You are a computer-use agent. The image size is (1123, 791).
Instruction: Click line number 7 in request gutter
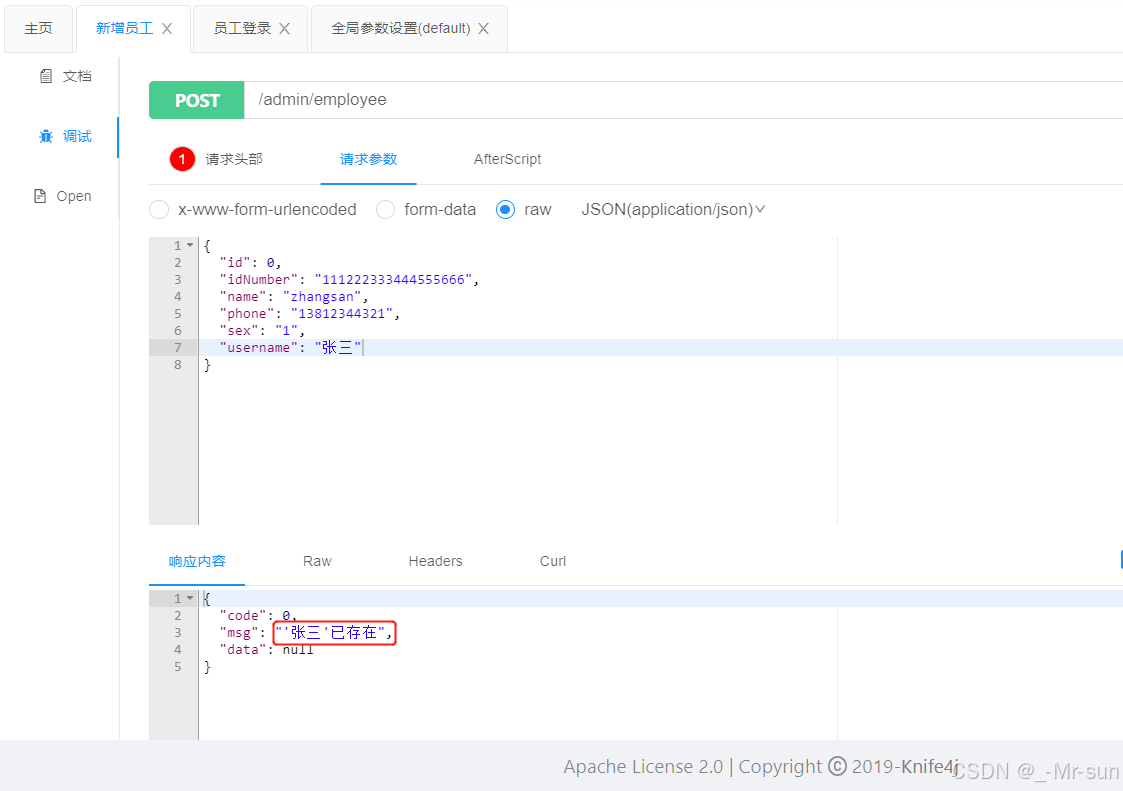point(178,347)
